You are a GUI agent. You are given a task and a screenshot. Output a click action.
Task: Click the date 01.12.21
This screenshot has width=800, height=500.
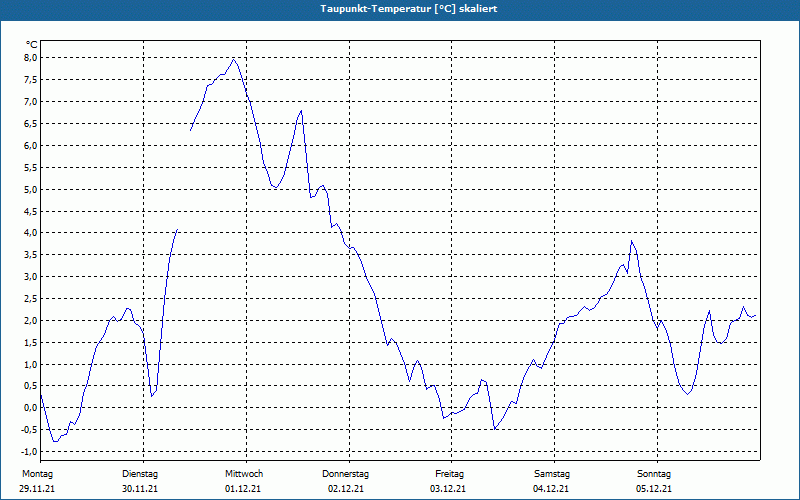[x=243, y=489]
